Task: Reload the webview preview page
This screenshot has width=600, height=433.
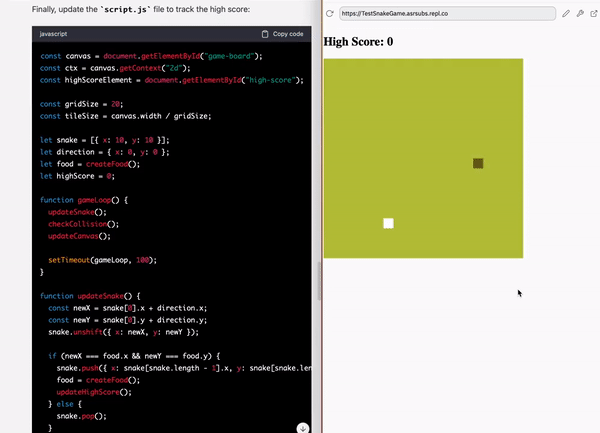Action: [331, 14]
